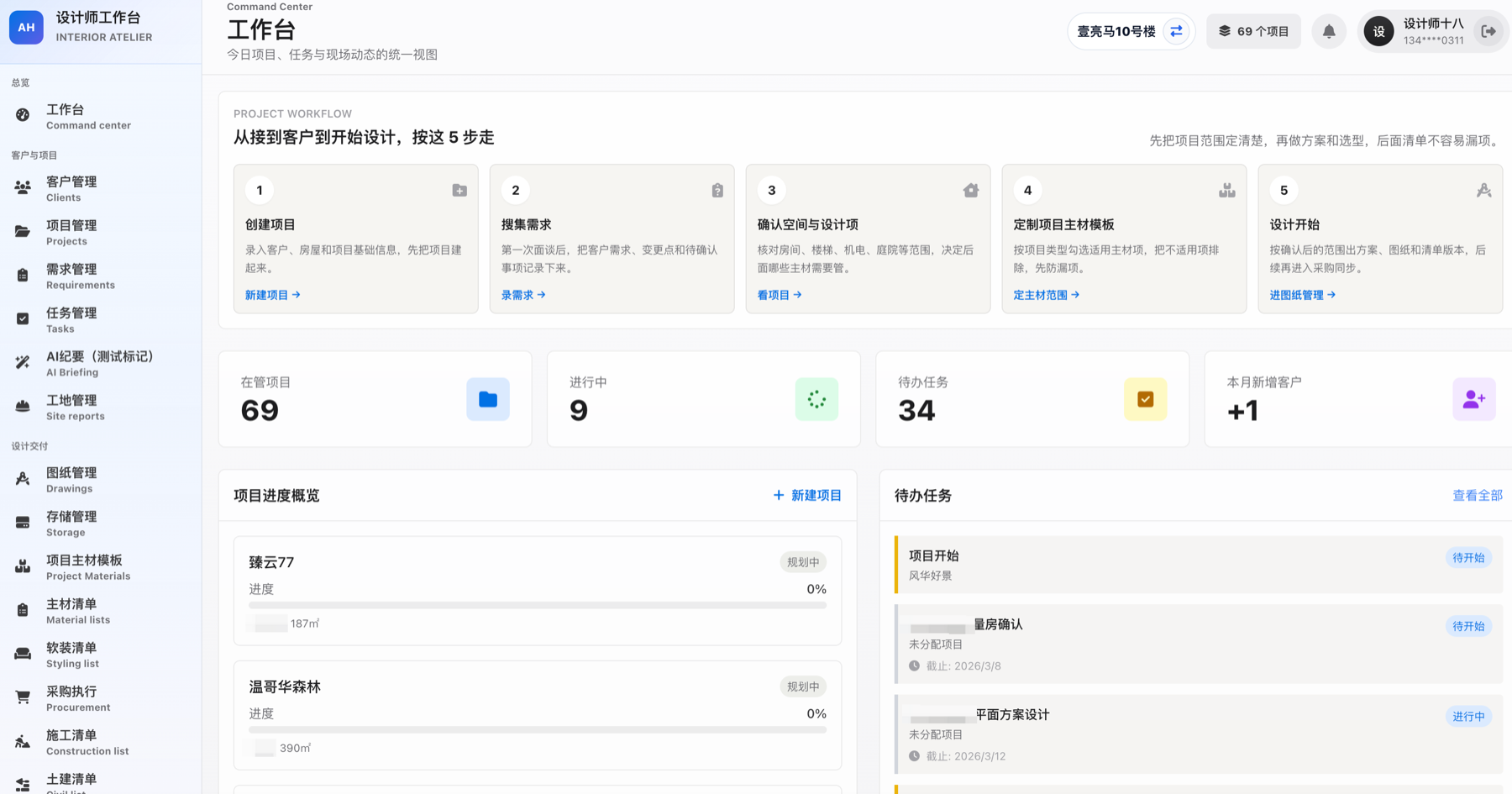Click the 图纸管理 drafting compass icon
This screenshot has width=1512, height=794.
pyautogui.click(x=23, y=479)
